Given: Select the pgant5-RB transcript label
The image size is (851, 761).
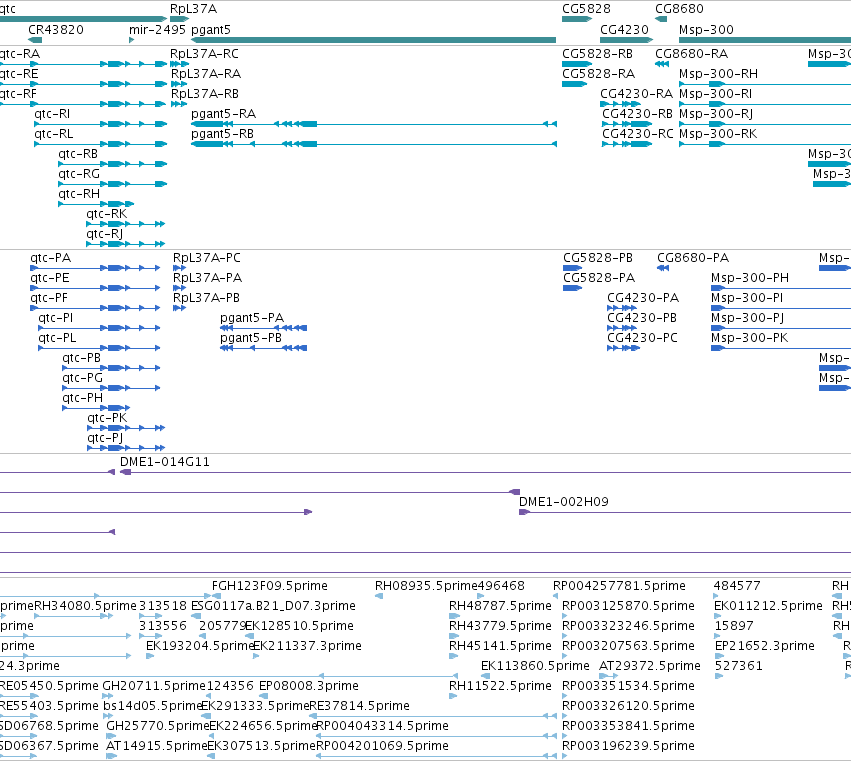Looking at the screenshot, I should pyautogui.click(x=223, y=134).
